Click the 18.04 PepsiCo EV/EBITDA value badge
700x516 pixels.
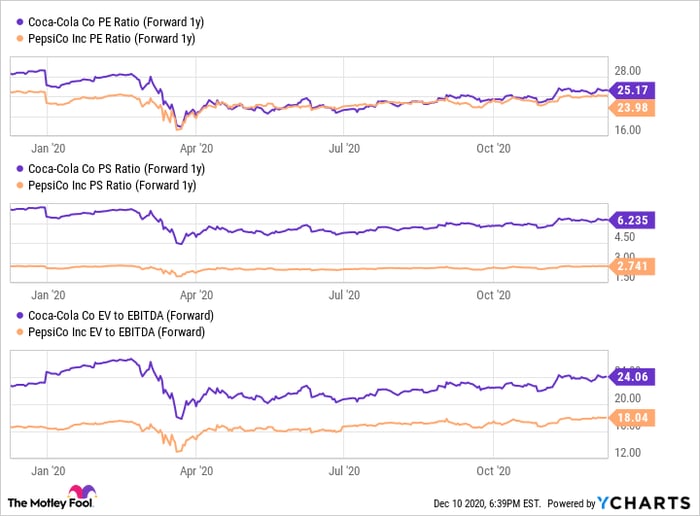[631, 421]
